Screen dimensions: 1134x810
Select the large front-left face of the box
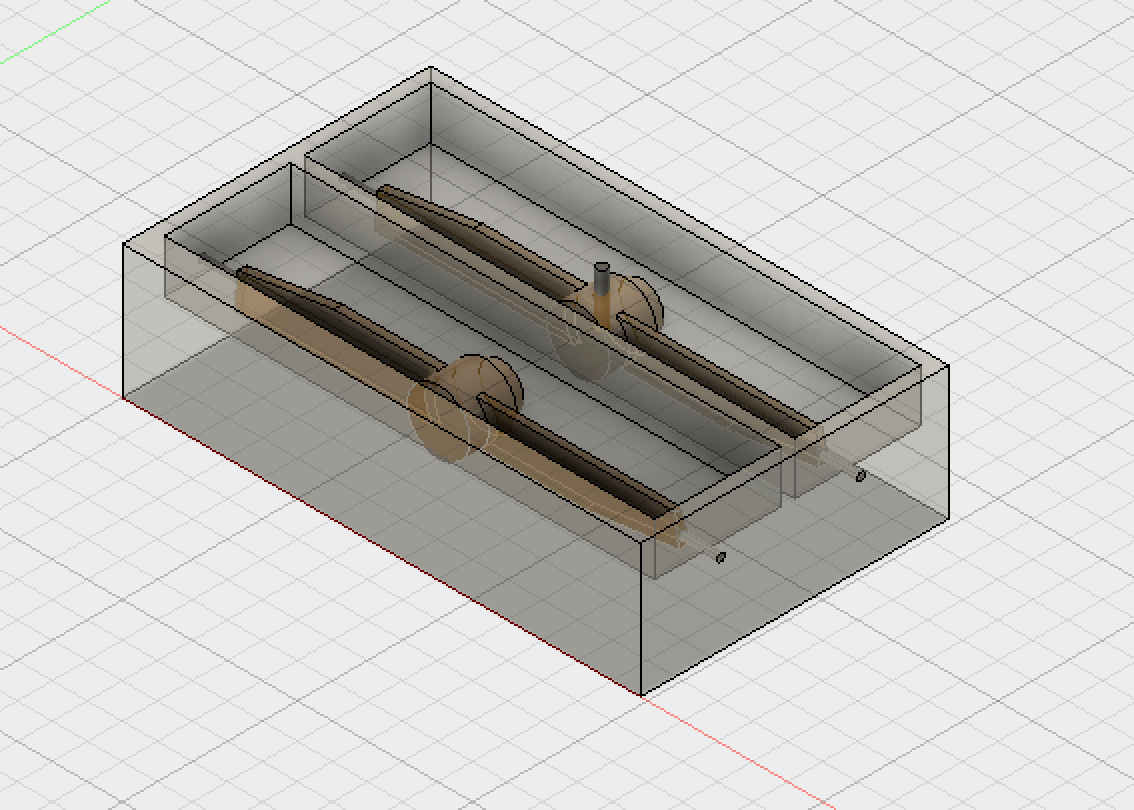pos(382,469)
